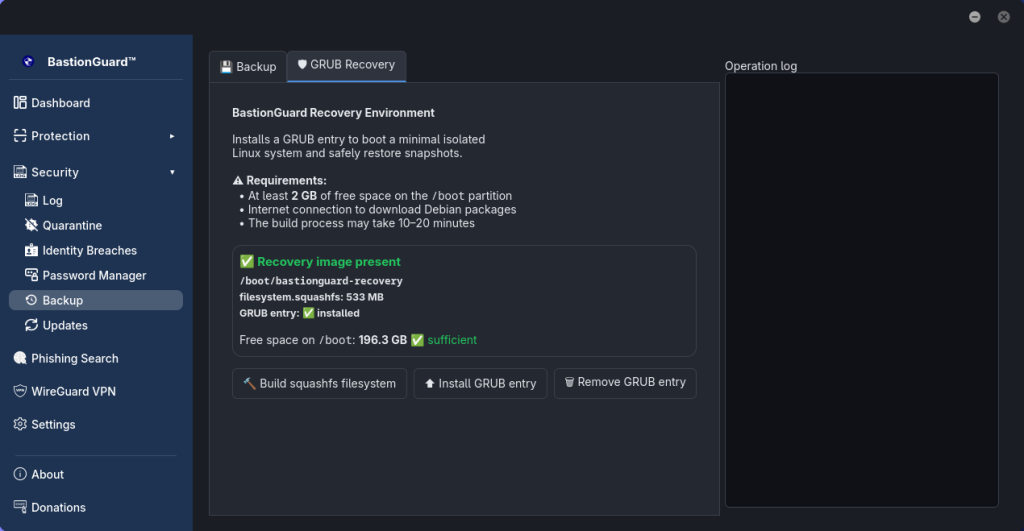
Task: Switch to the Backup tab
Action: click(x=248, y=67)
